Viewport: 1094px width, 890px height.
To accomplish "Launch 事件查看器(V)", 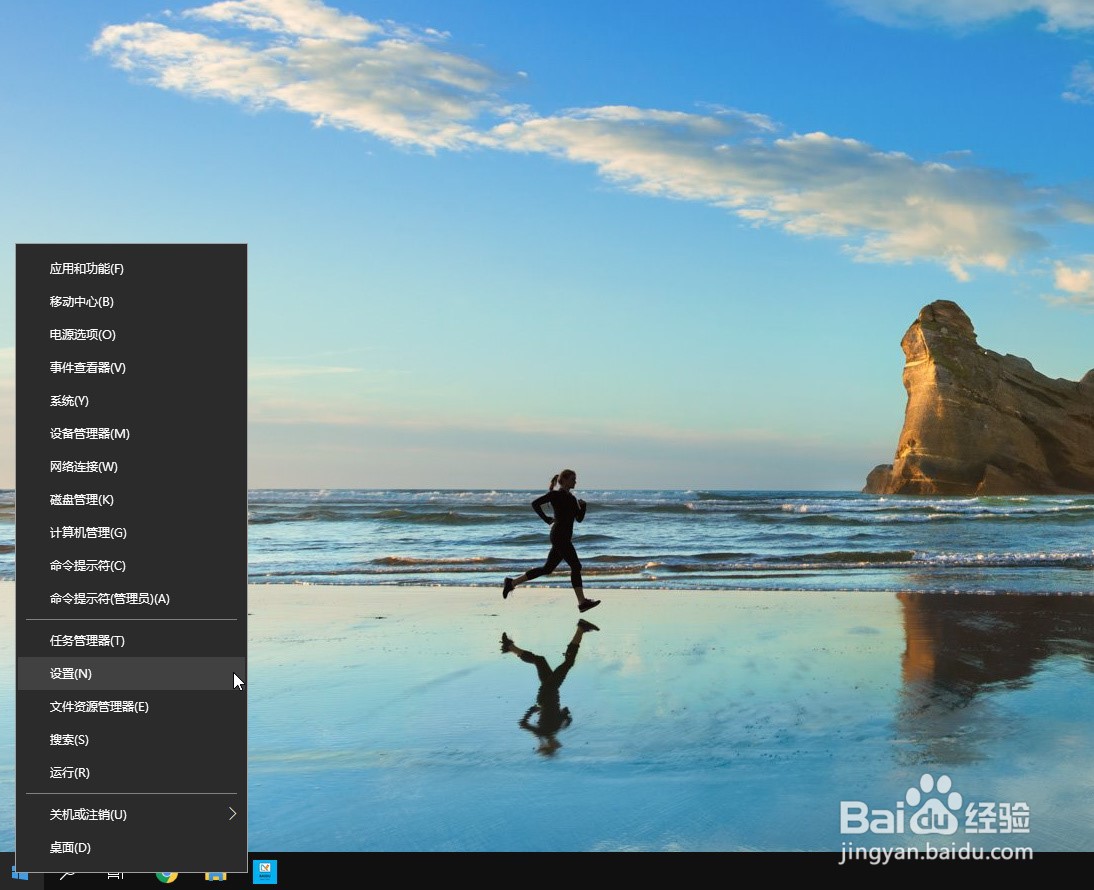I will tap(131, 368).
